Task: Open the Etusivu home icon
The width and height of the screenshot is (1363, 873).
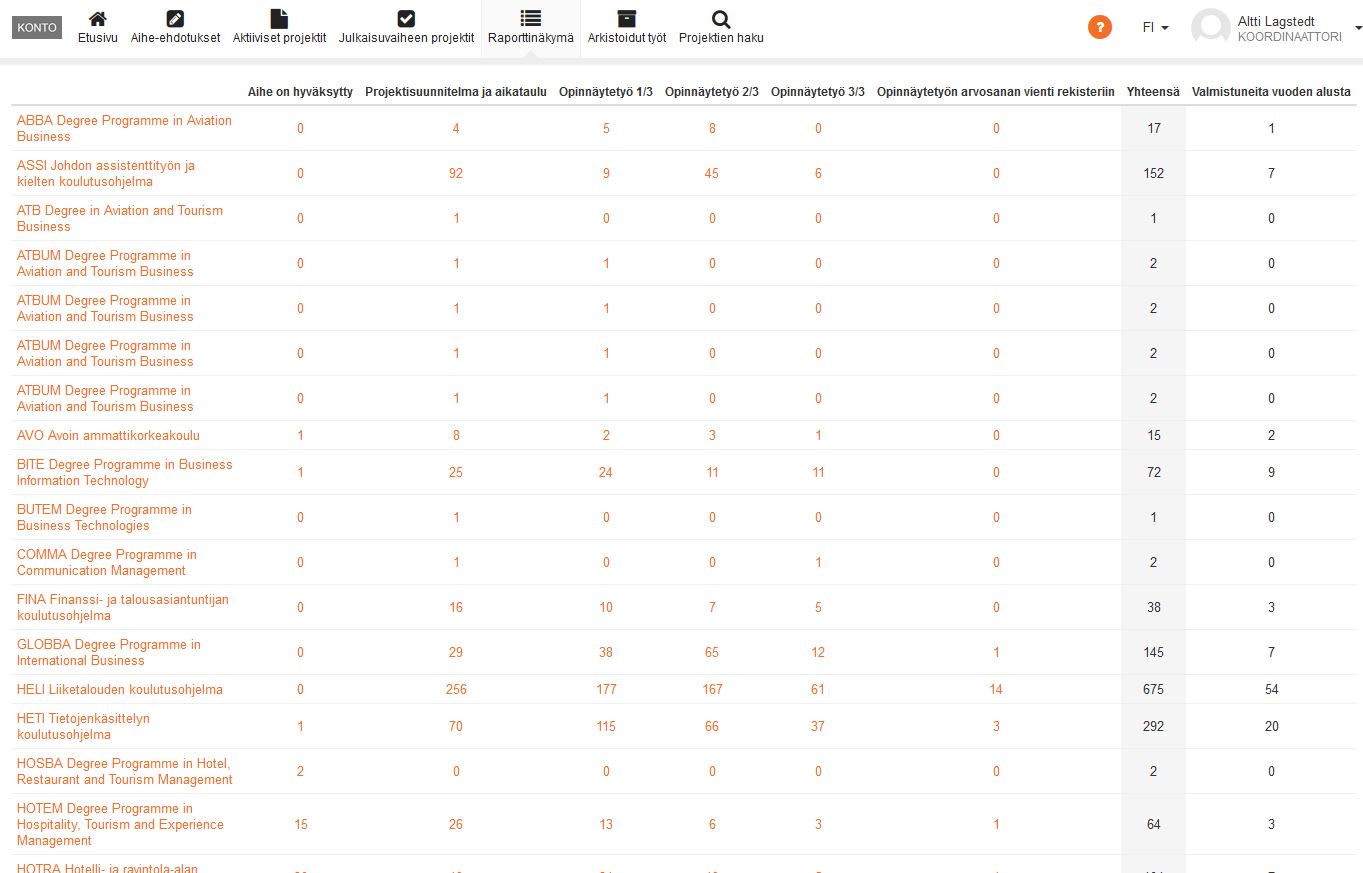Action: tap(98, 19)
